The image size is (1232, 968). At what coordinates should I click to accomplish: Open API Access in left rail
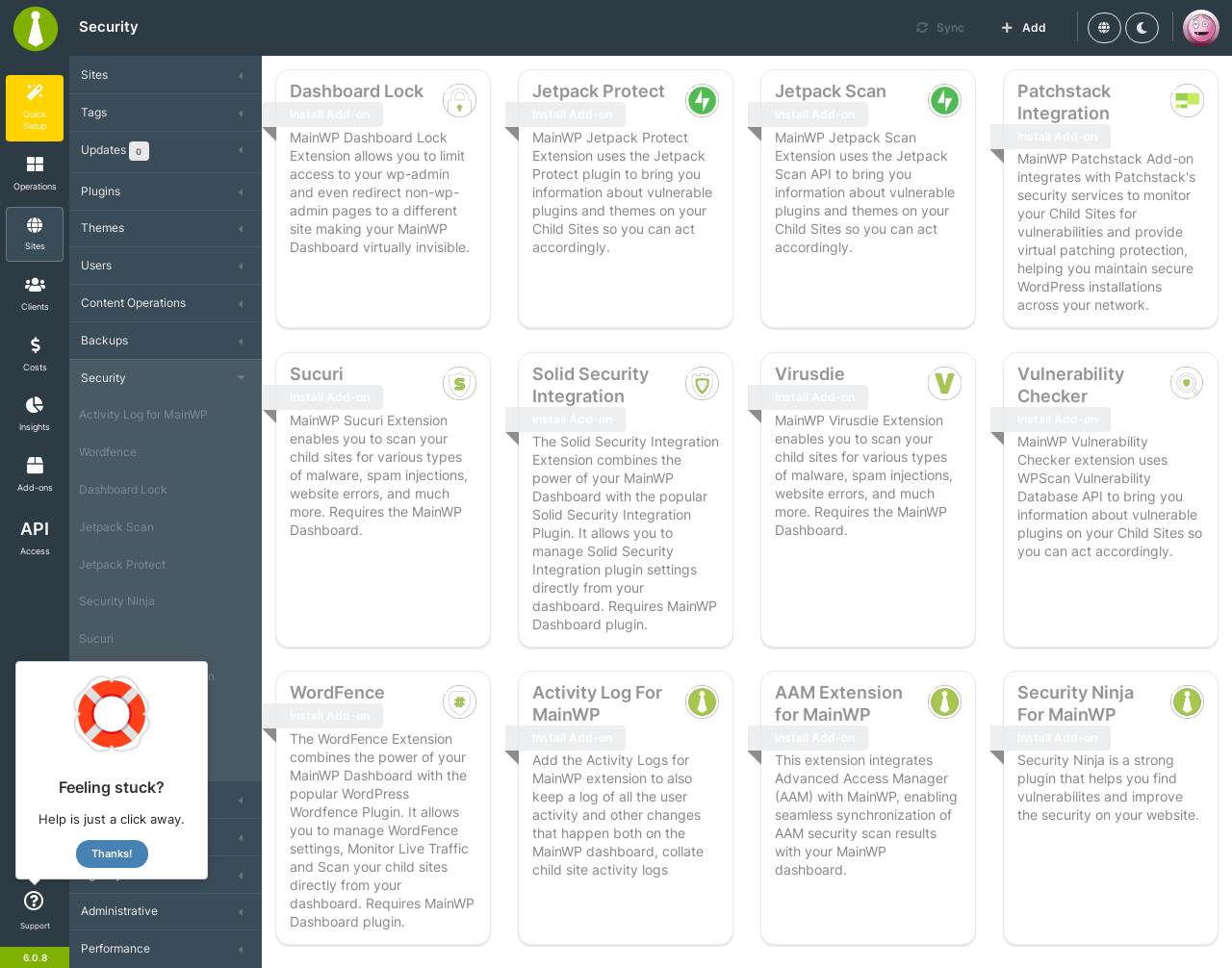click(x=35, y=537)
